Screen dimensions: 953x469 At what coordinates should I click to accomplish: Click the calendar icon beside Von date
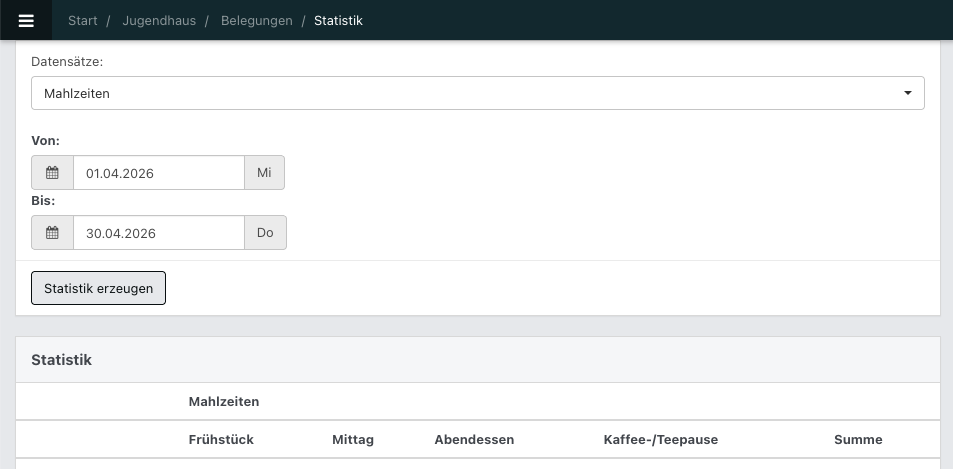pyautogui.click(x=52, y=173)
